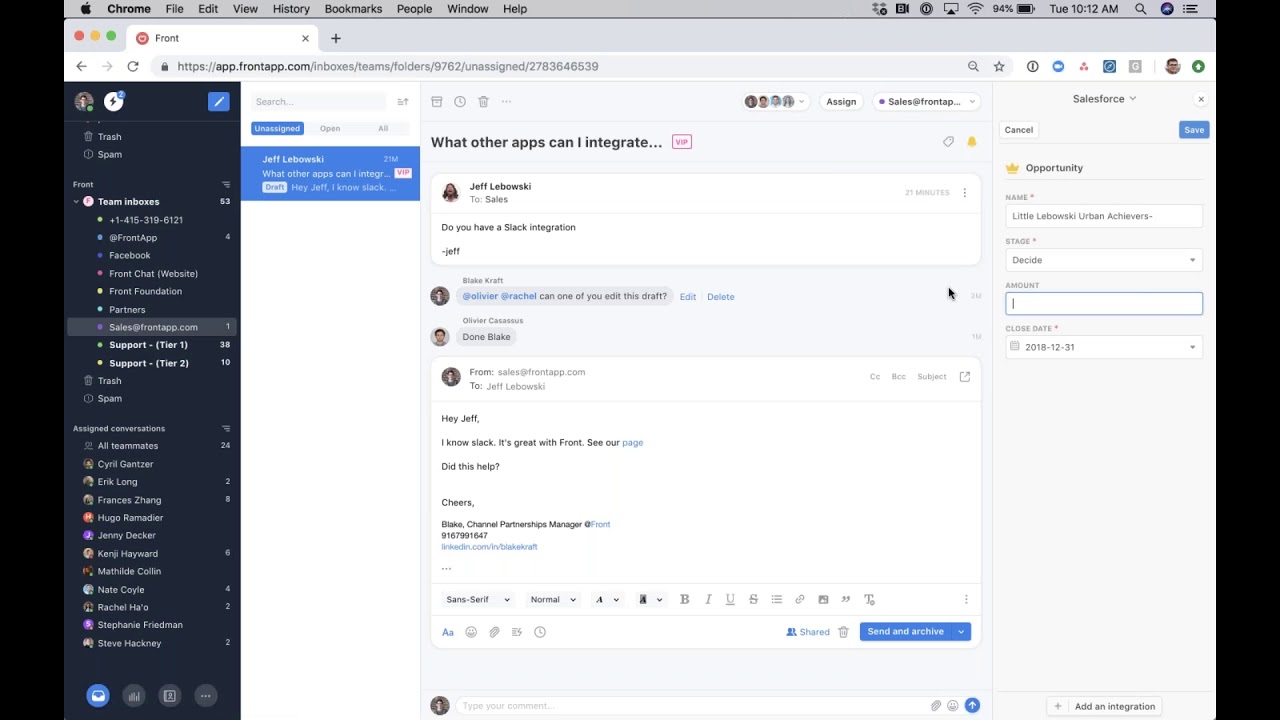1280x720 pixels.
Task: Click the Type your comment field
Action: pyautogui.click(x=690, y=706)
